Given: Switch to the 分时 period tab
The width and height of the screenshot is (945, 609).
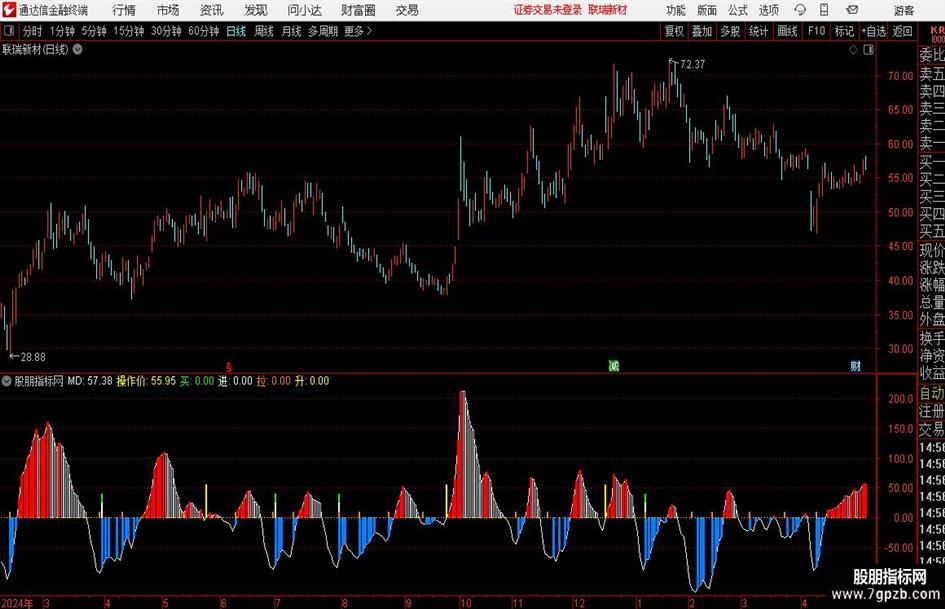Looking at the screenshot, I should (33, 31).
